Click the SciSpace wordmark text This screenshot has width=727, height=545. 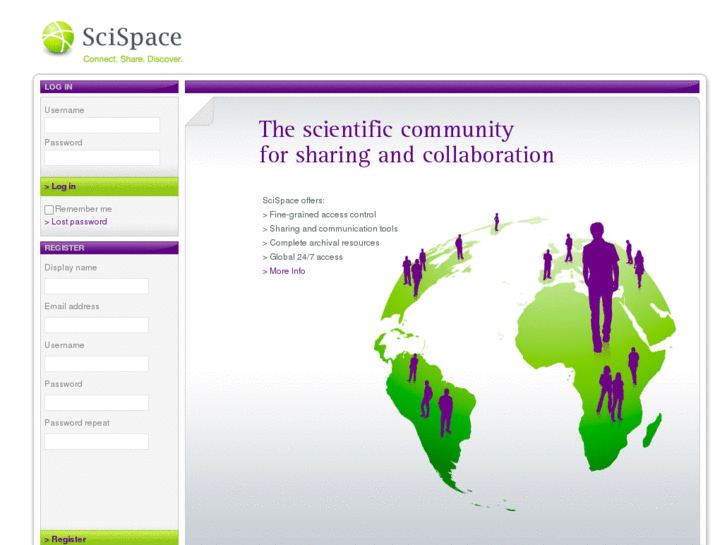132,37
